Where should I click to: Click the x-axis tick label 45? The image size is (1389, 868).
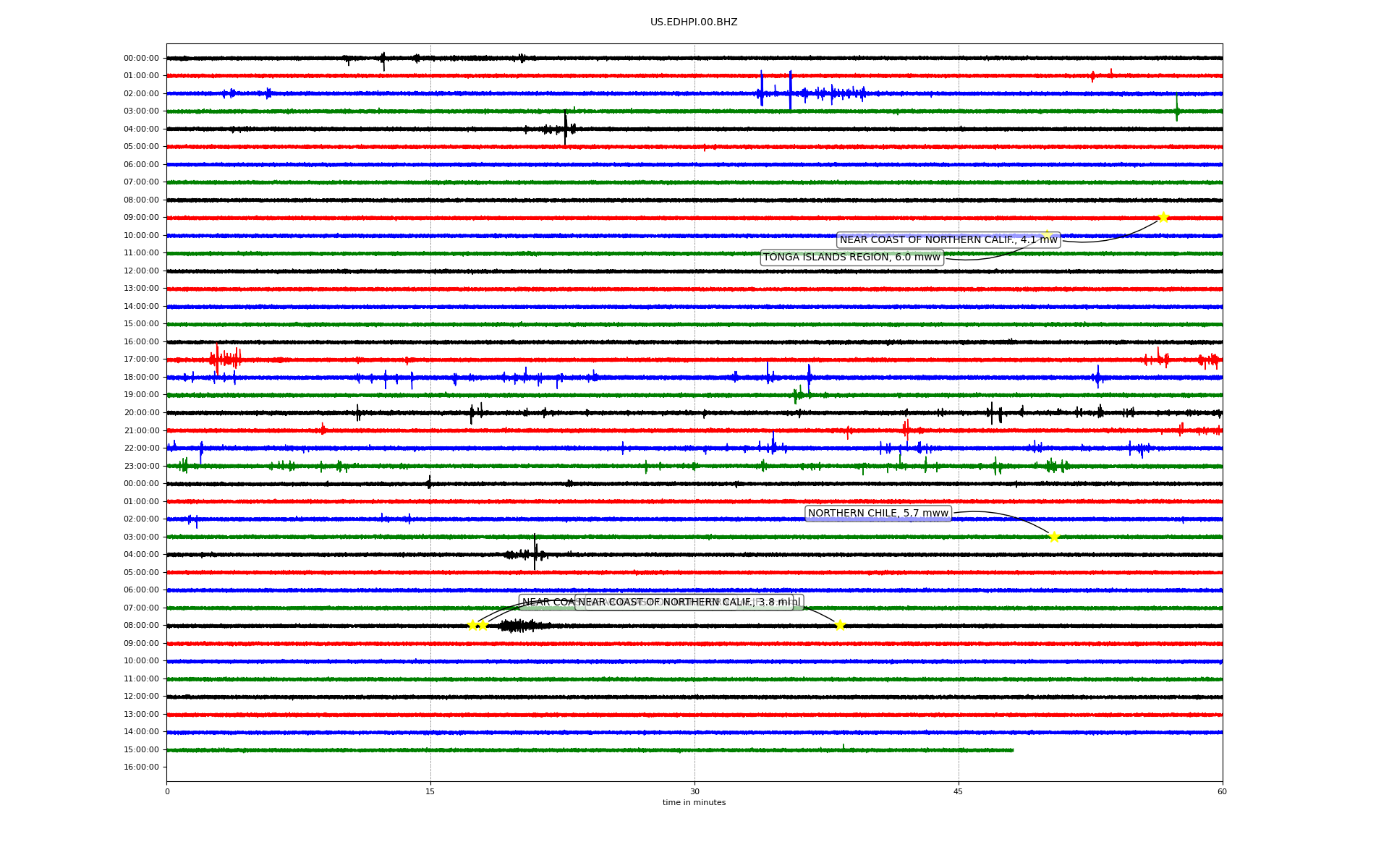[959, 791]
